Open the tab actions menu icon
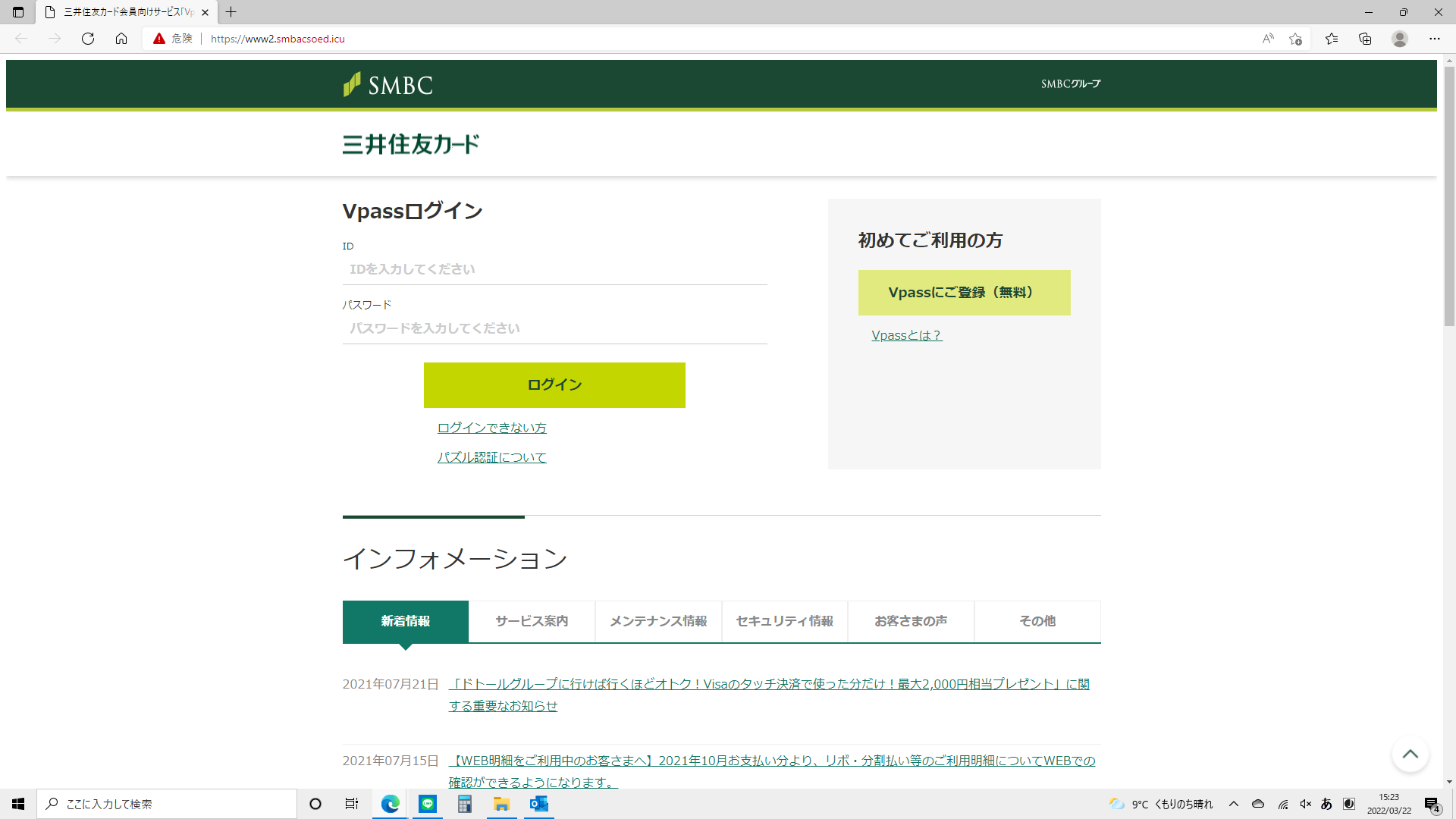The image size is (1456, 819). pos(18,12)
